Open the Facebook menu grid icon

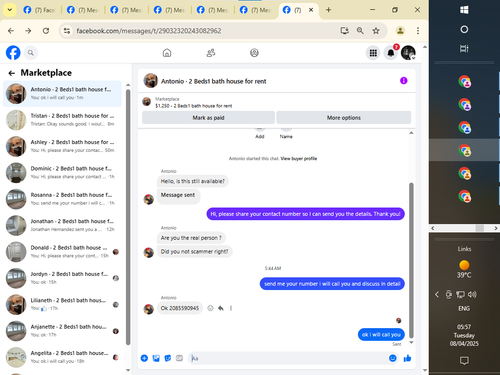[373, 53]
